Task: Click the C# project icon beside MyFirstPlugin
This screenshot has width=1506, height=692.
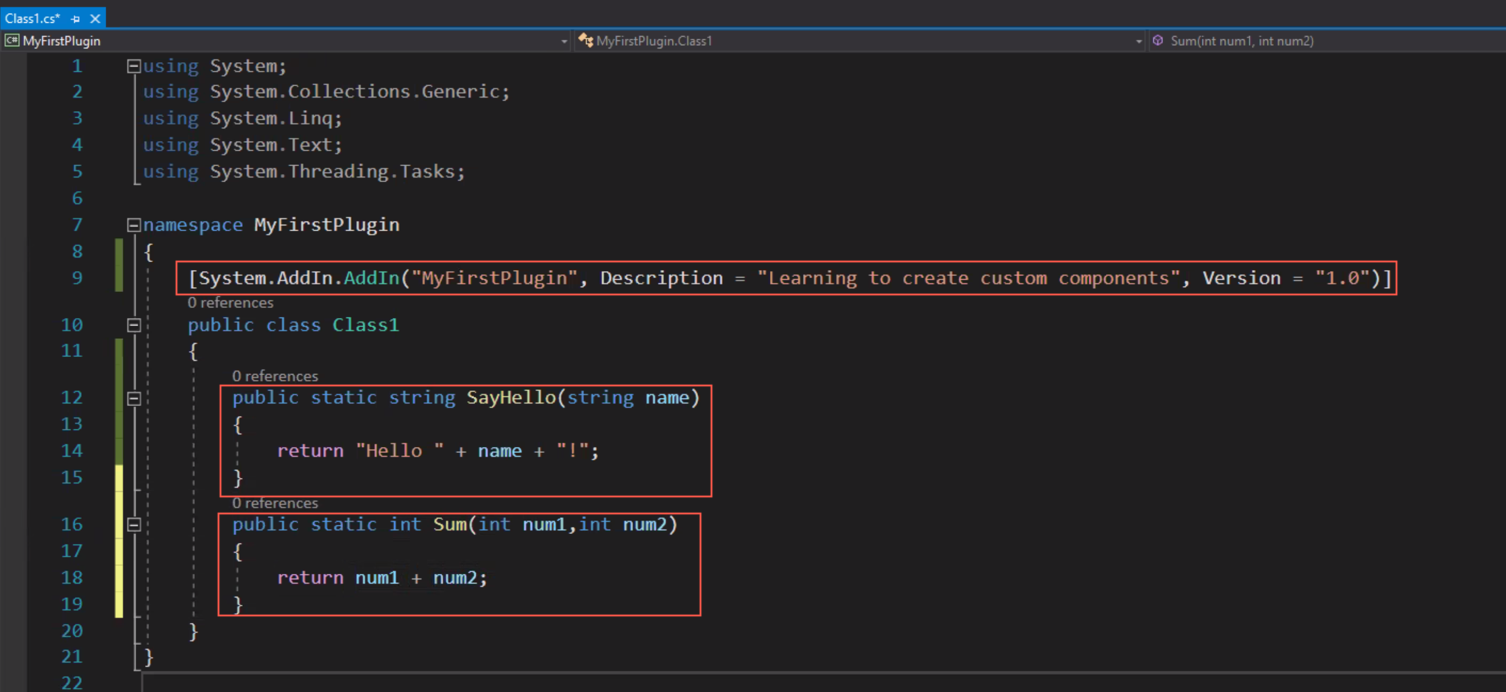Action: (x=12, y=41)
